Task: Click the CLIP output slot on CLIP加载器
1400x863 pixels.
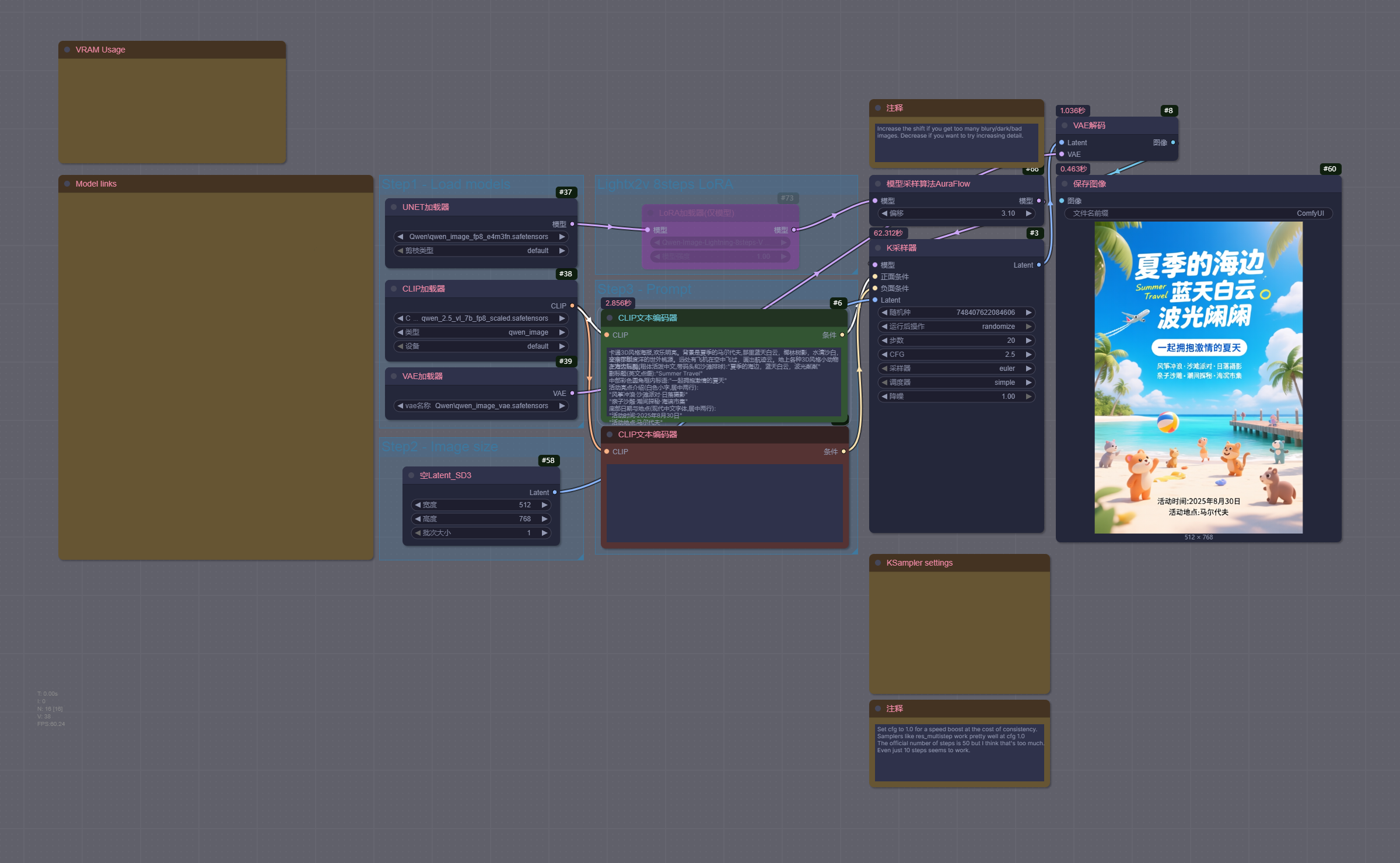Action: (572, 306)
